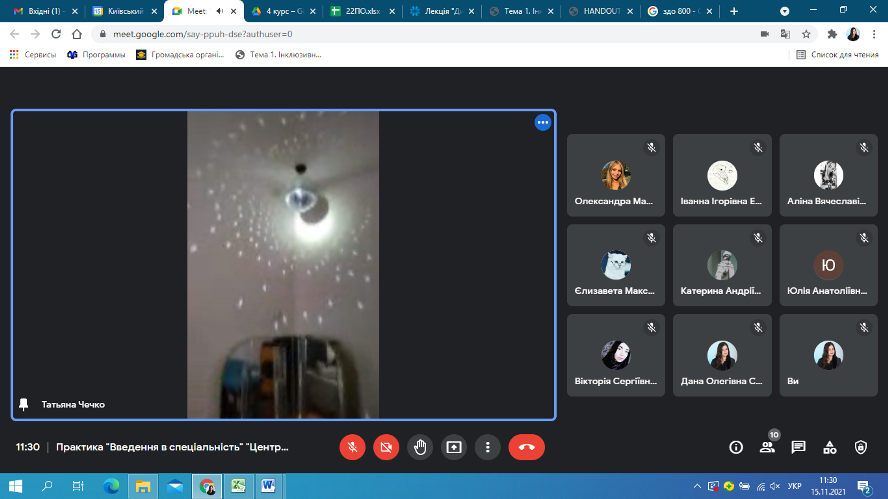Open Тема 1. Інклюзивн... bookmark
Screen dimensions: 888x499
pyautogui.click(x=279, y=54)
